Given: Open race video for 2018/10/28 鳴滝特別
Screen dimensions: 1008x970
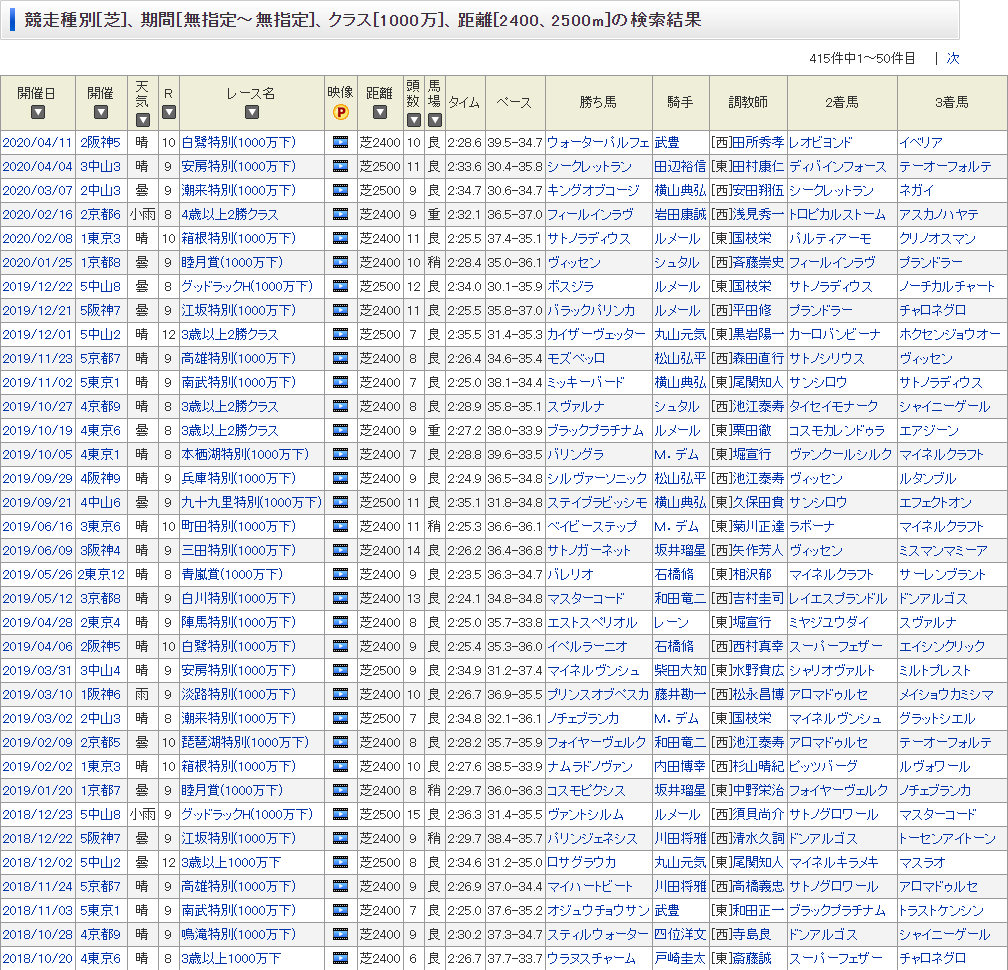Looking at the screenshot, I should [x=340, y=934].
